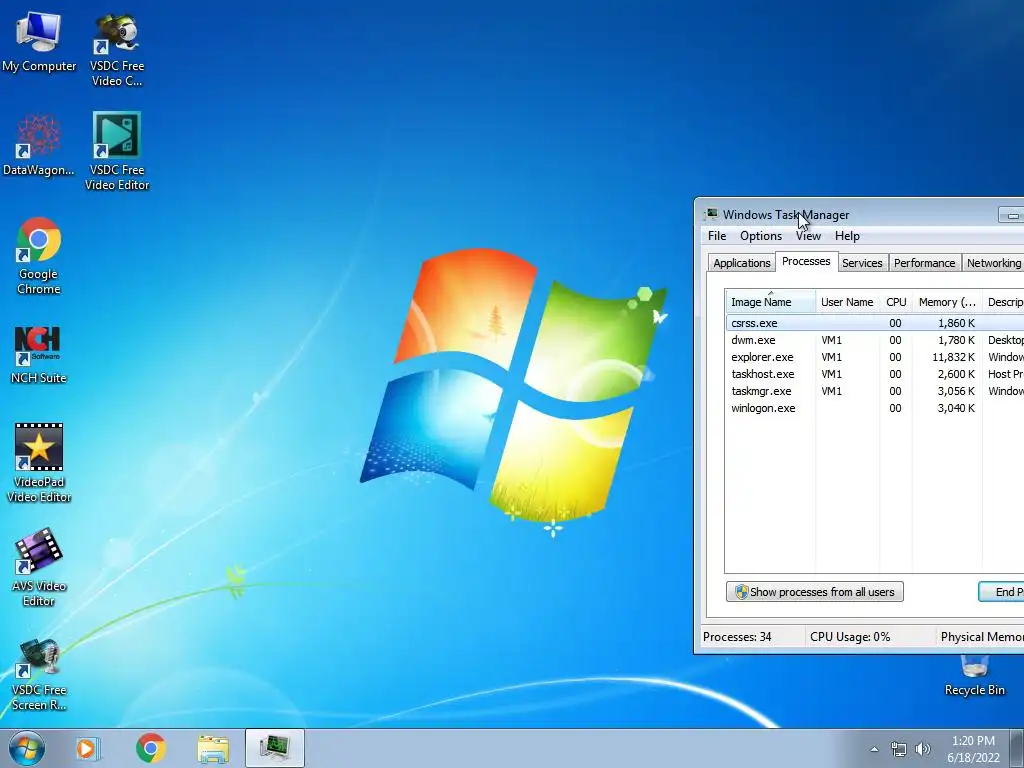Open Windows Explorer from taskbar

(213, 748)
